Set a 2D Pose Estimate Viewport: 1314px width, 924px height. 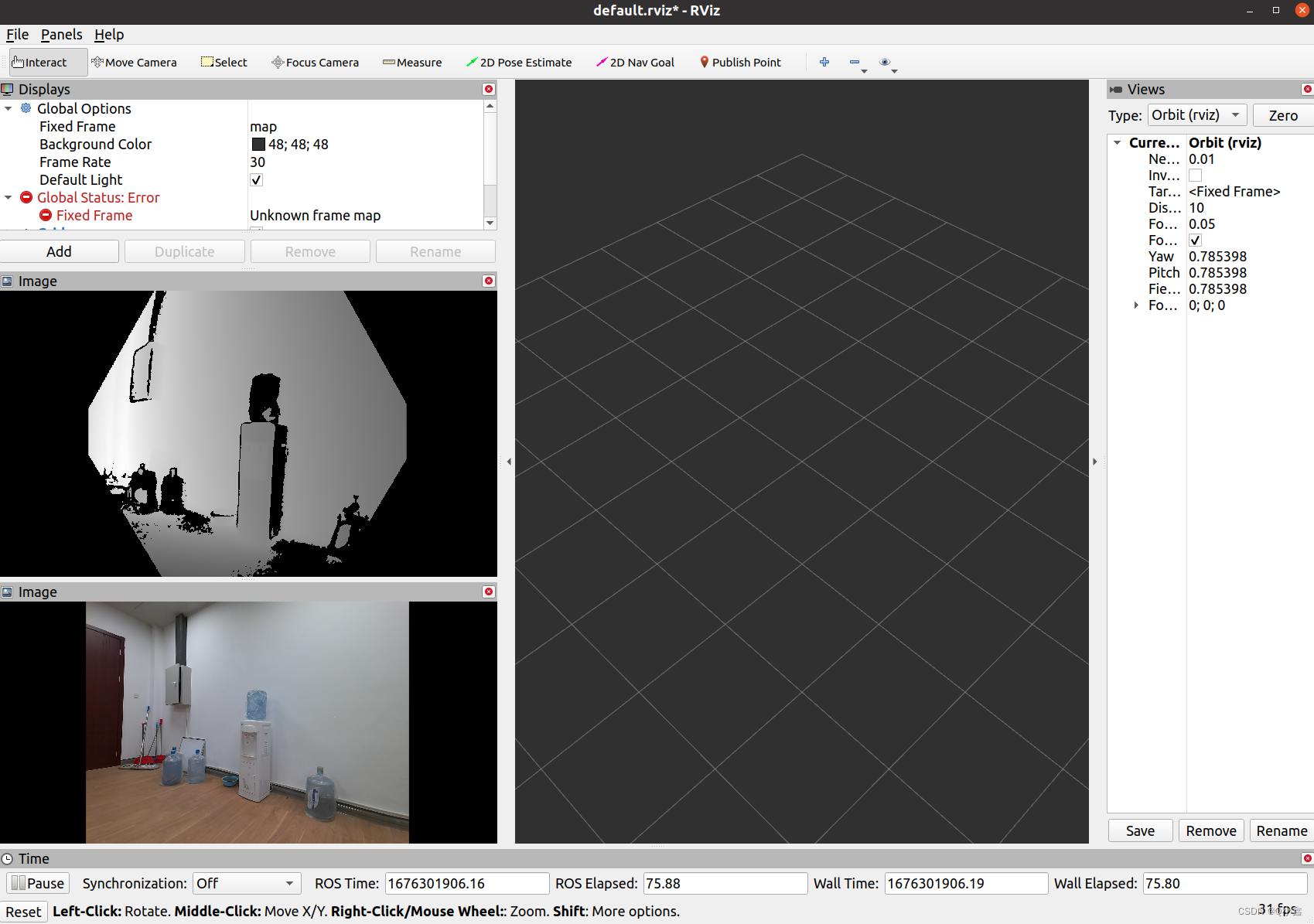pyautogui.click(x=519, y=62)
